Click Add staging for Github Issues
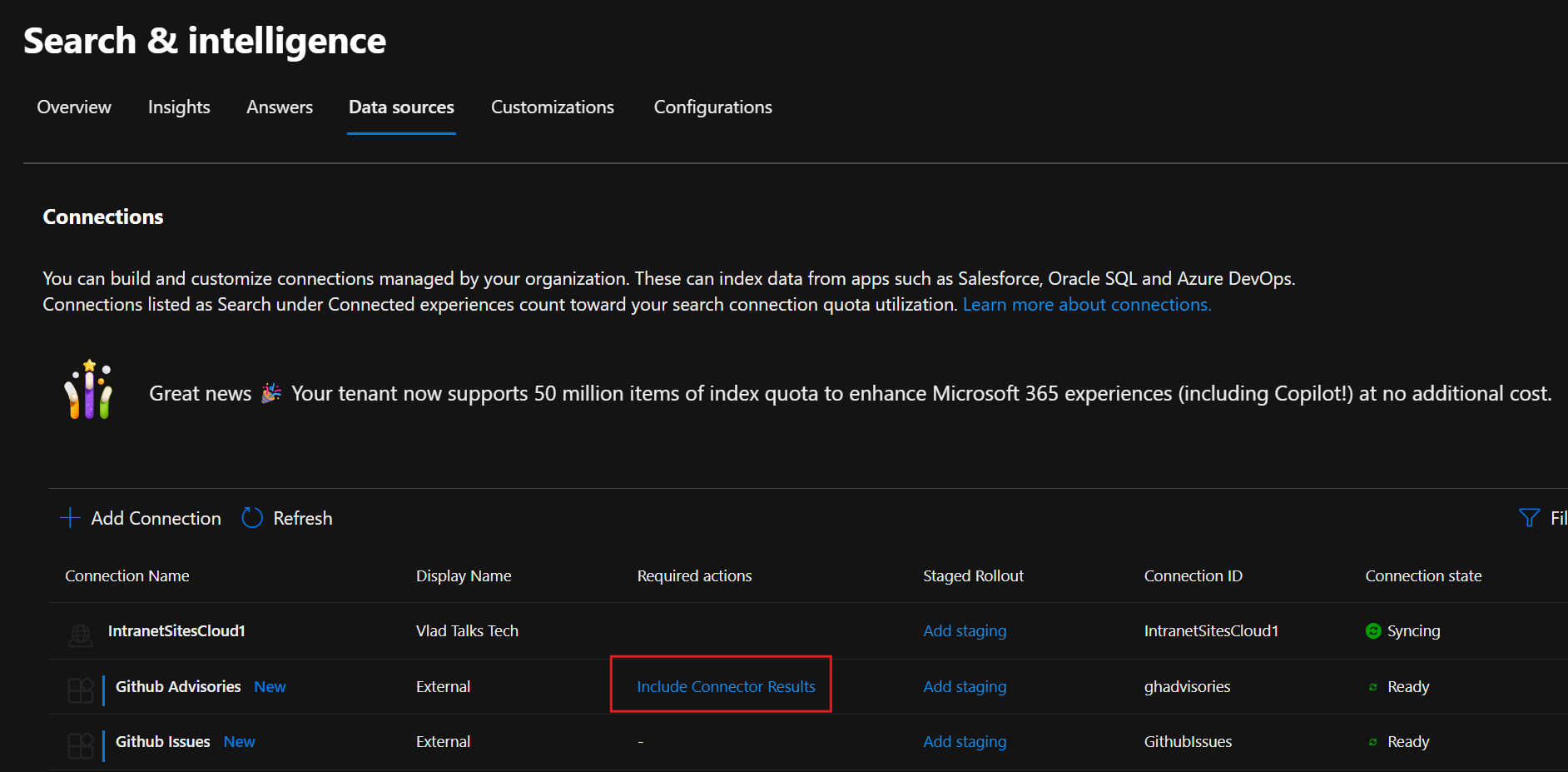 pyautogui.click(x=964, y=741)
